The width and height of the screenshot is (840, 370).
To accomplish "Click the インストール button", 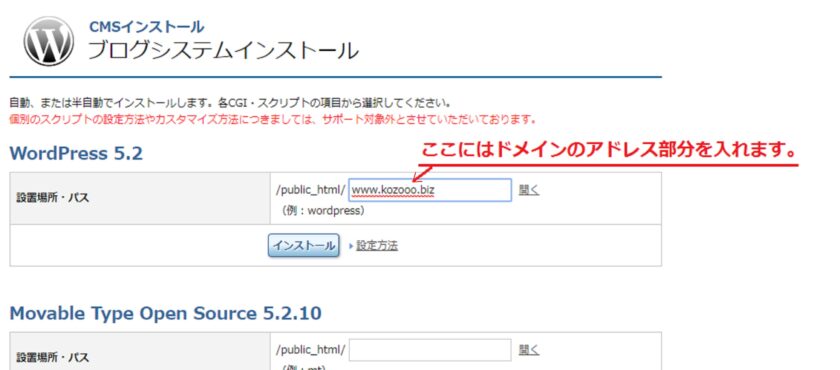I will point(304,246).
